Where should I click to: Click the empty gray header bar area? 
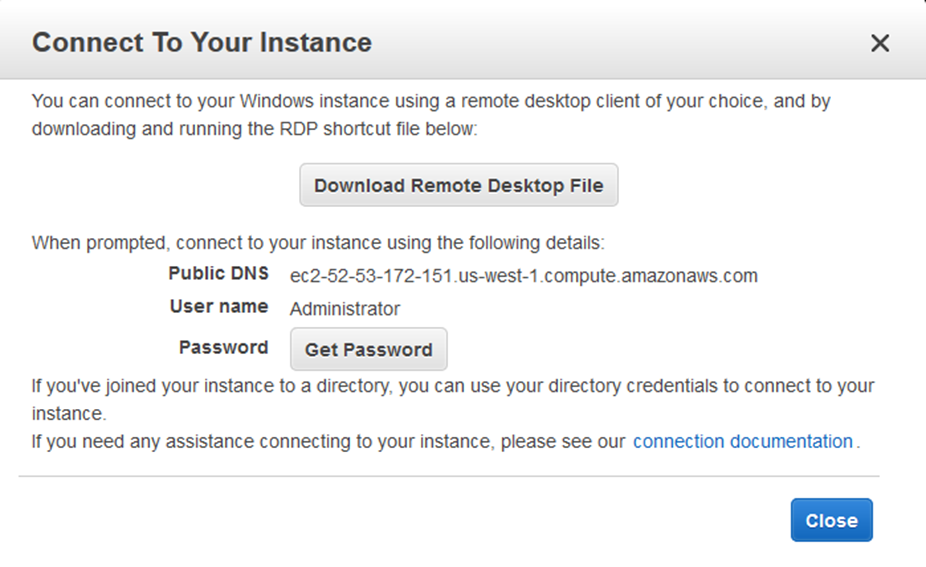tap(600, 43)
